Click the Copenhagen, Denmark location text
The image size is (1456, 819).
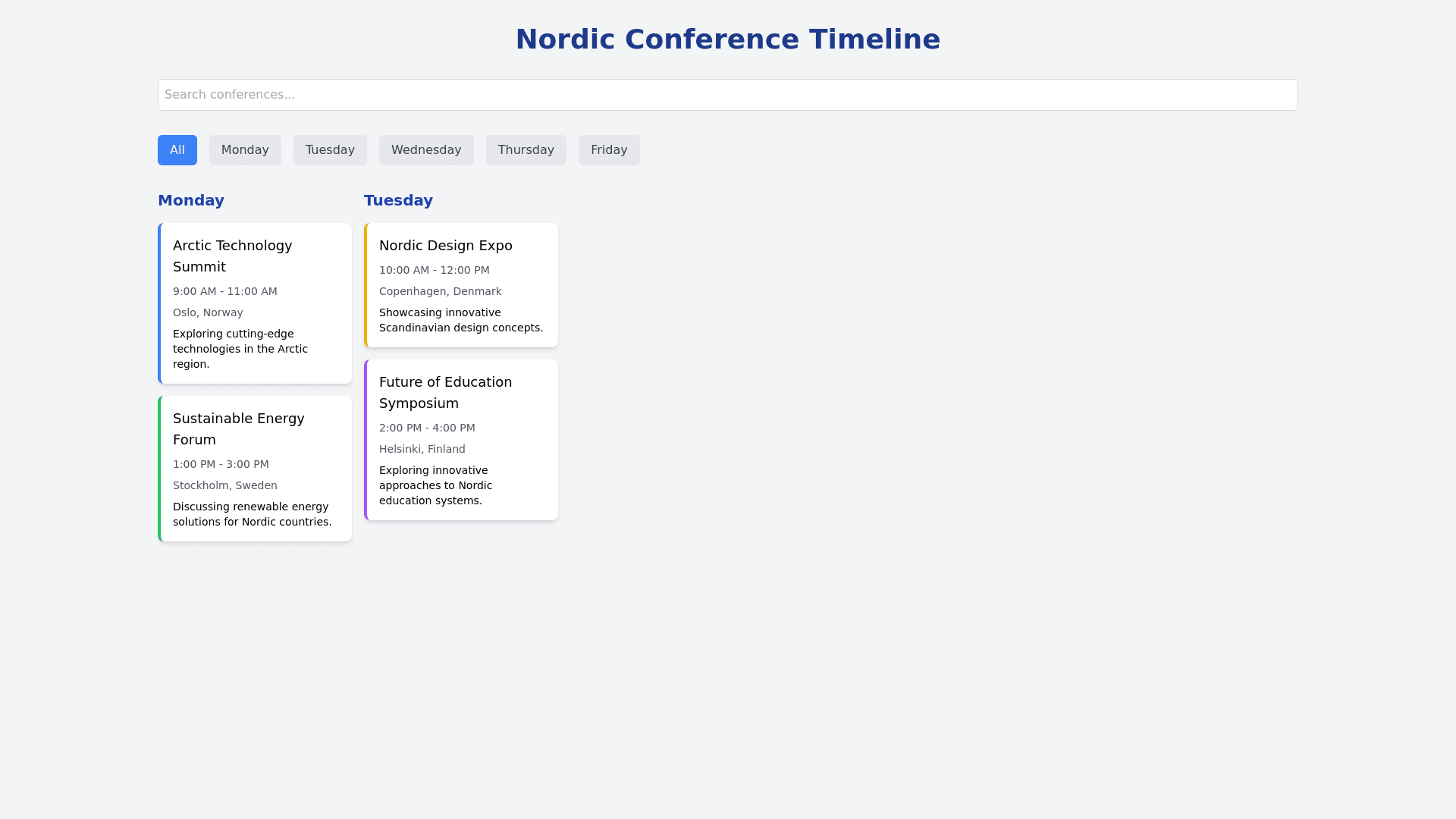click(440, 291)
